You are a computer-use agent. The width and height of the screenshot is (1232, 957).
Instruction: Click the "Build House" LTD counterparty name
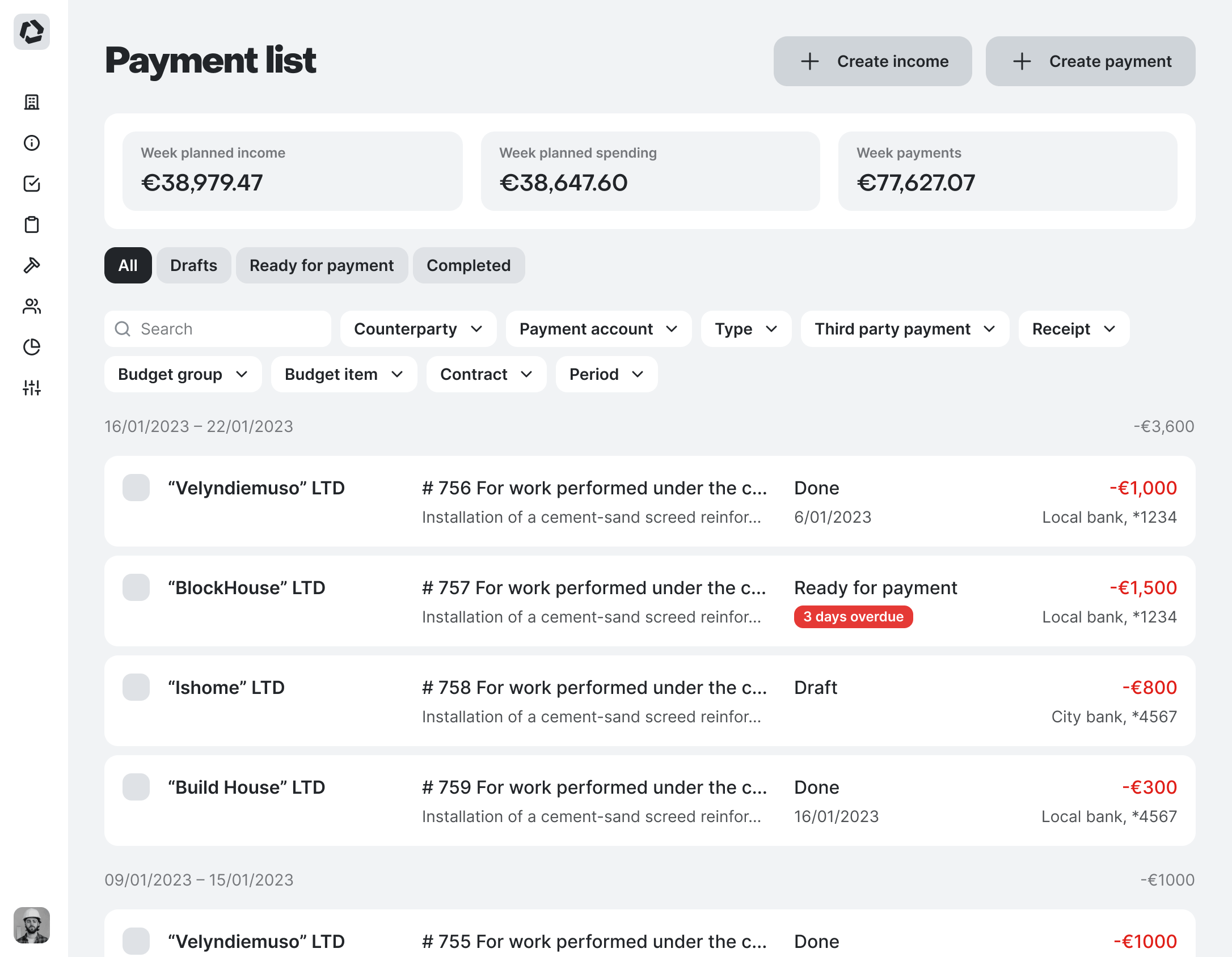[x=247, y=787]
